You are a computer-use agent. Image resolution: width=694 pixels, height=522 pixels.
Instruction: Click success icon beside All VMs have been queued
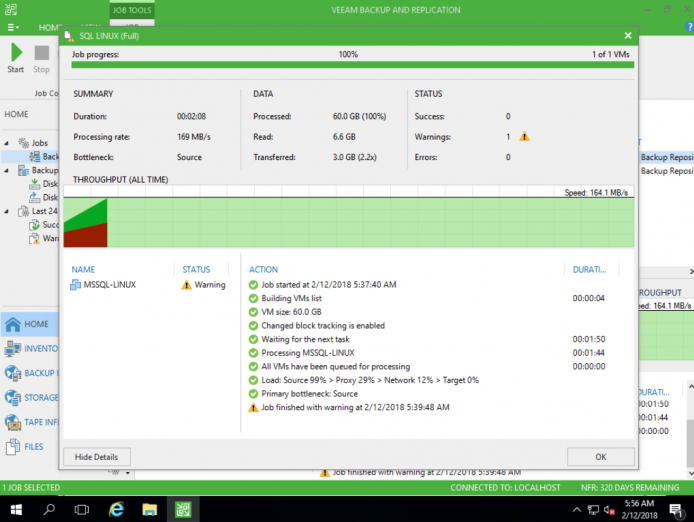point(253,367)
